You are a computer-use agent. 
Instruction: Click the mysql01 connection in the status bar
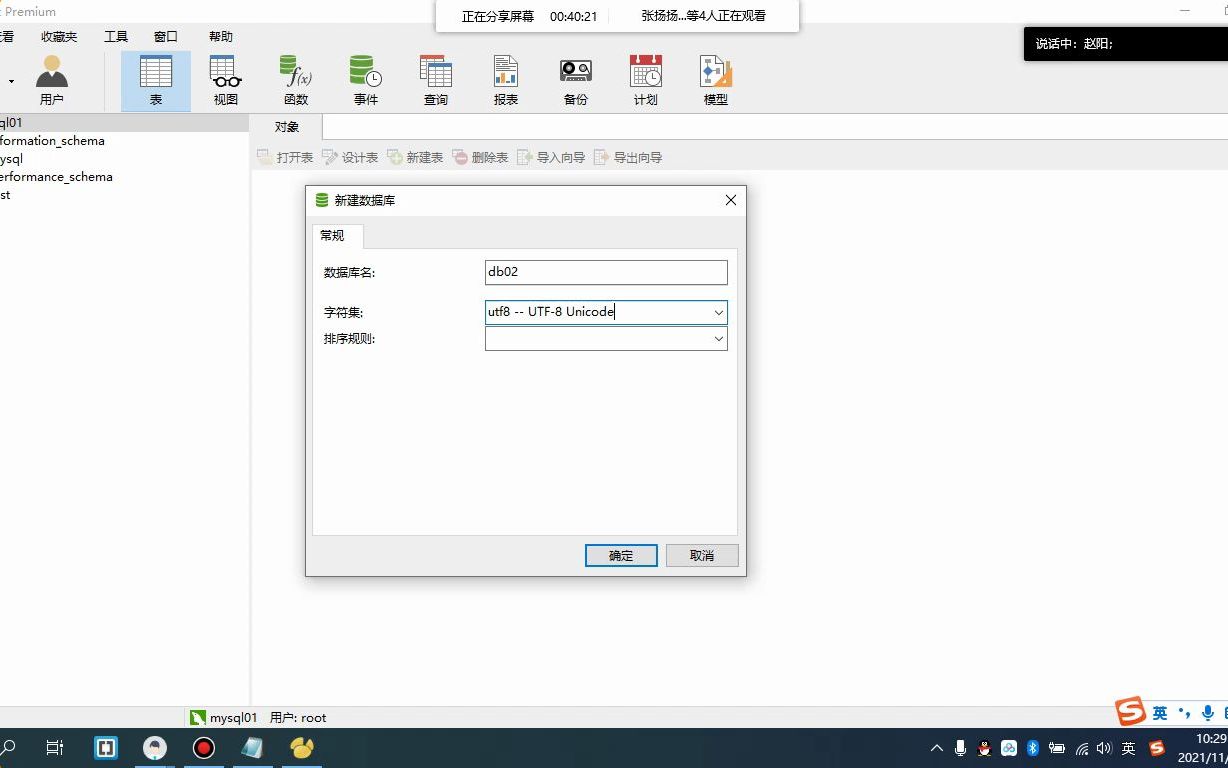click(224, 717)
